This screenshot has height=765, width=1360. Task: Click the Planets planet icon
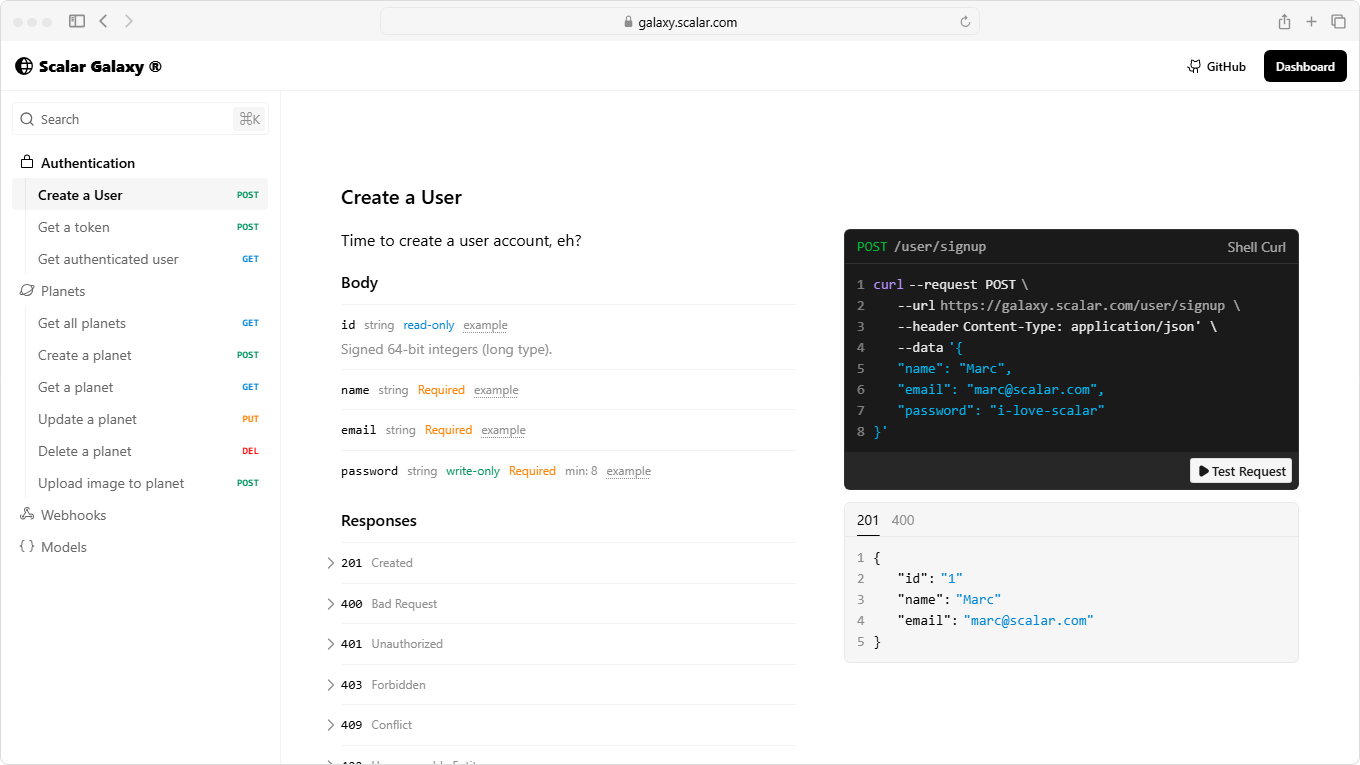click(27, 291)
